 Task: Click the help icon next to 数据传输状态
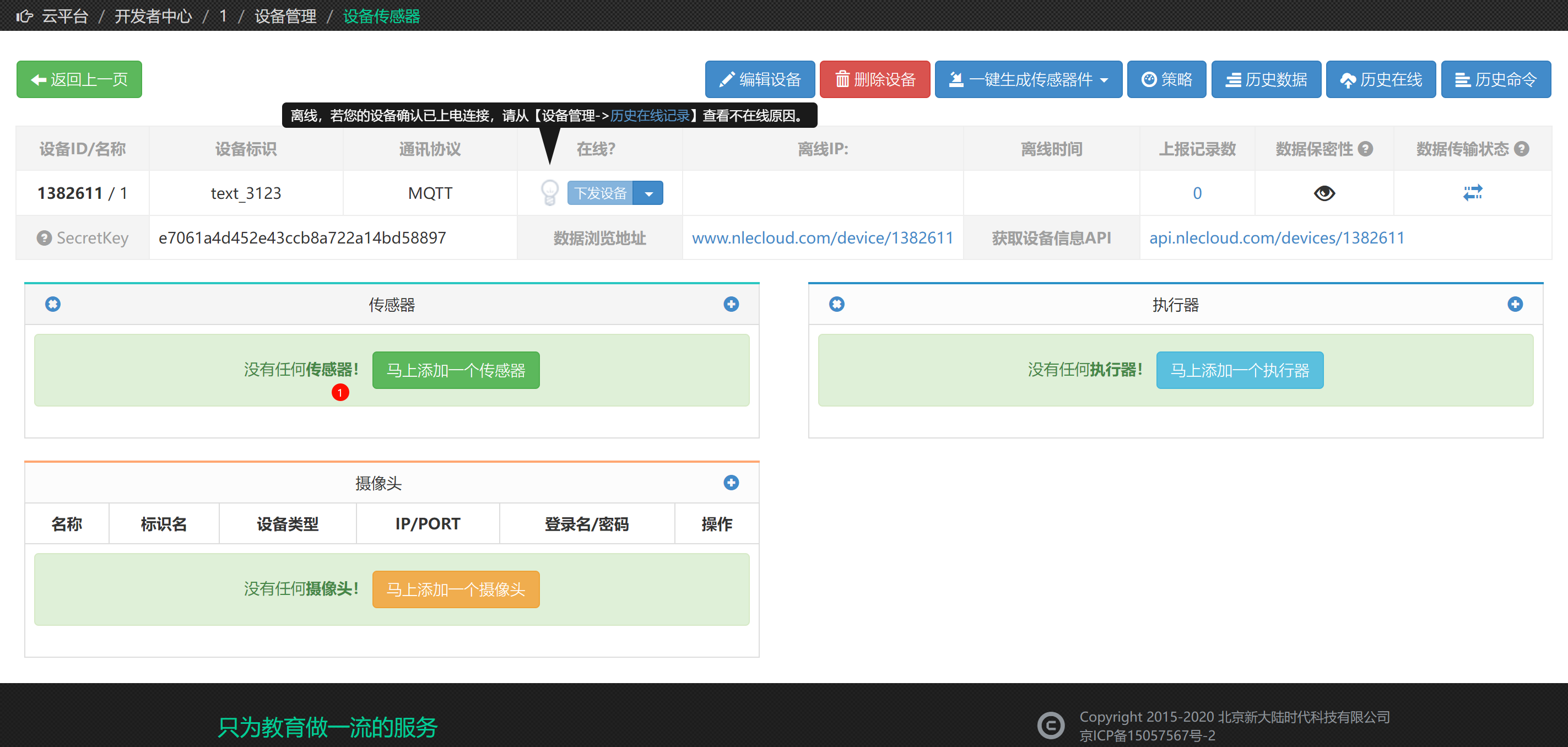pyautogui.click(x=1521, y=149)
